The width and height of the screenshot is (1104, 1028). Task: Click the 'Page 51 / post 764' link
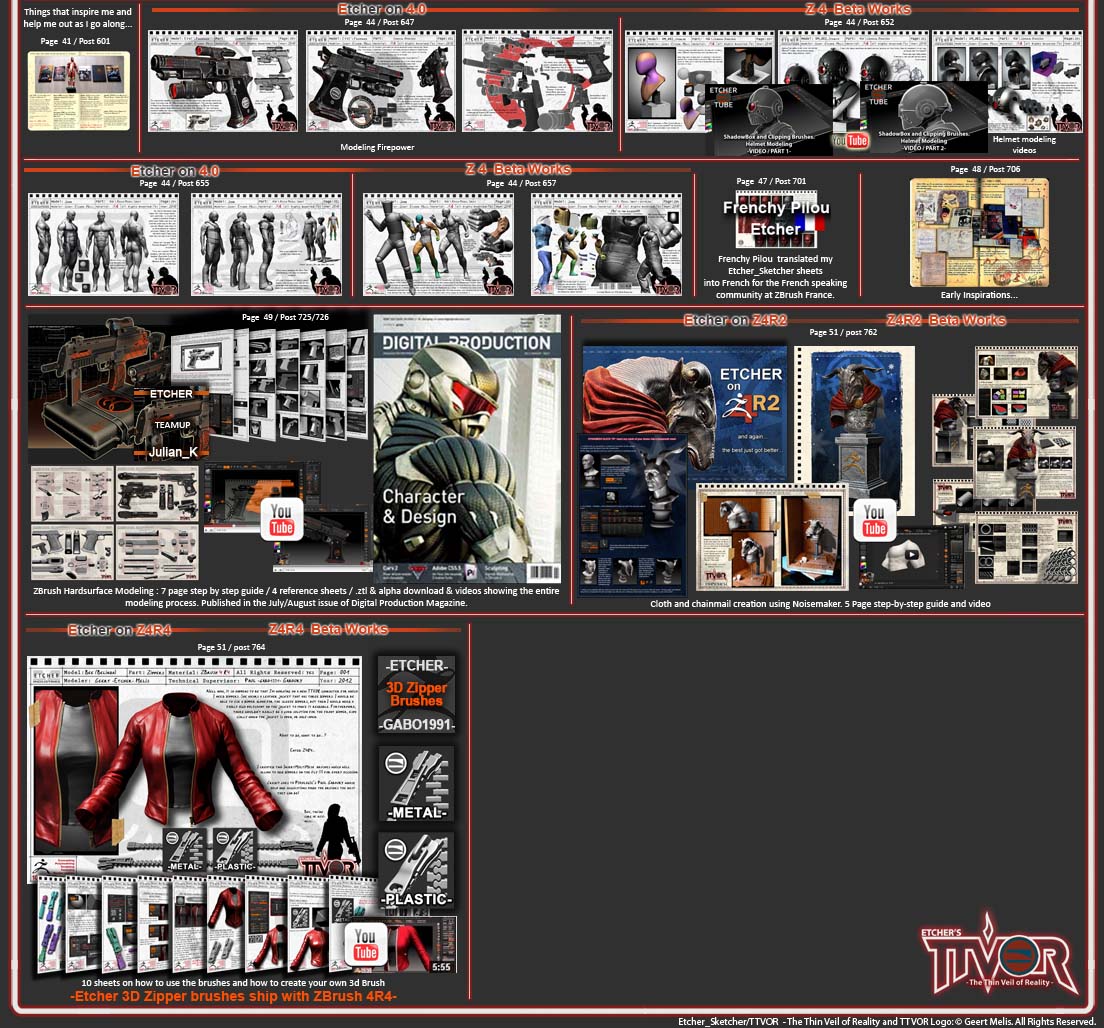(x=231, y=646)
